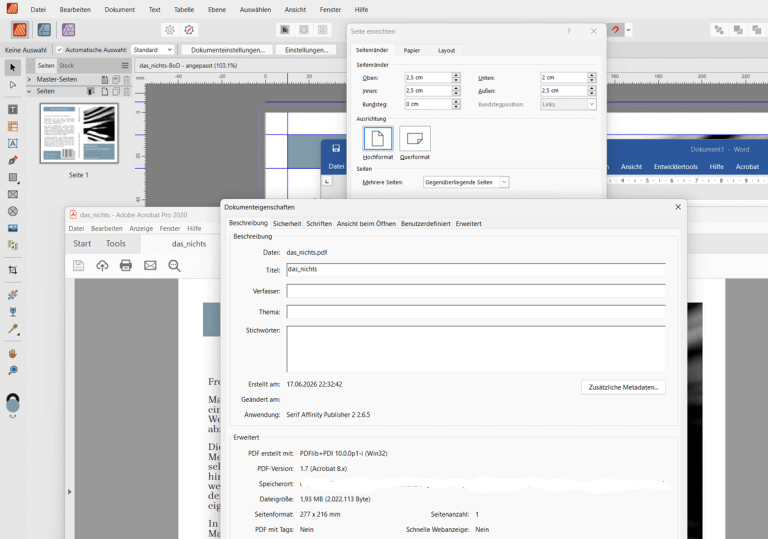768x539 pixels.
Task: Open the Tools tab in Acrobat
Action: tap(116, 244)
